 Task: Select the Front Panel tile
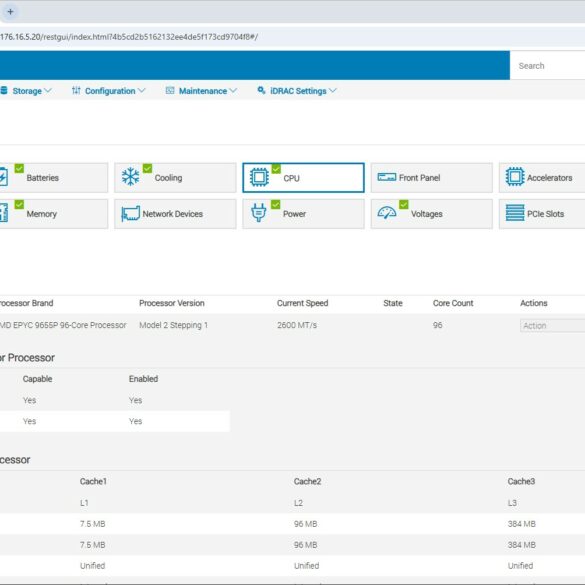pos(432,178)
